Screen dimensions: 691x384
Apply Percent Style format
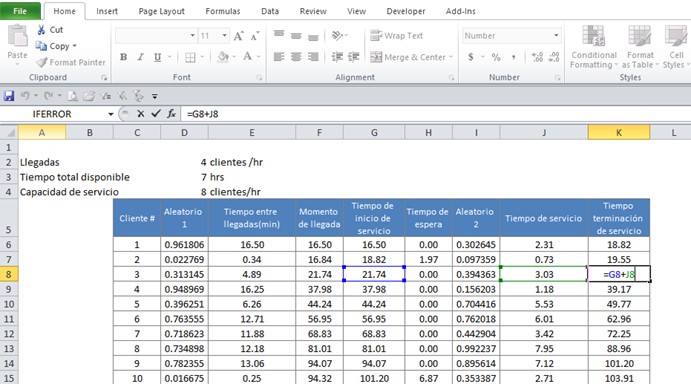(496, 57)
